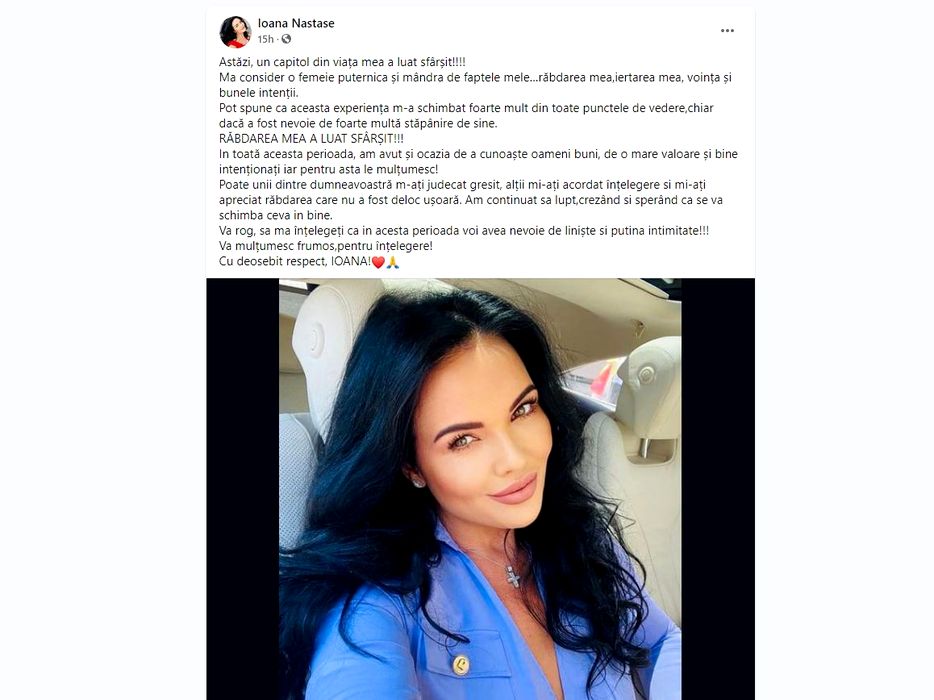
Task: Click the line starting 'Astăzi, un capitol'
Action: [342, 62]
